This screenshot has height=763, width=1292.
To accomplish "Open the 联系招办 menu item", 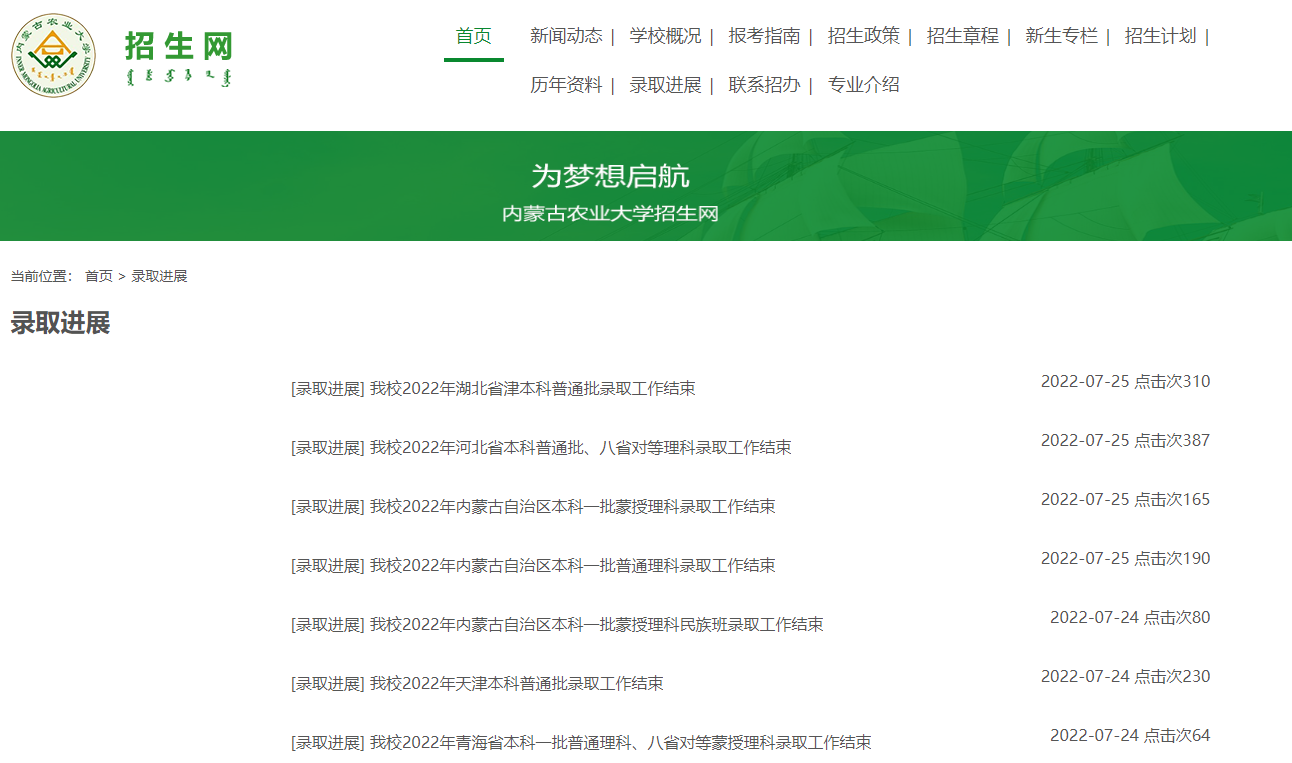I will click(764, 85).
